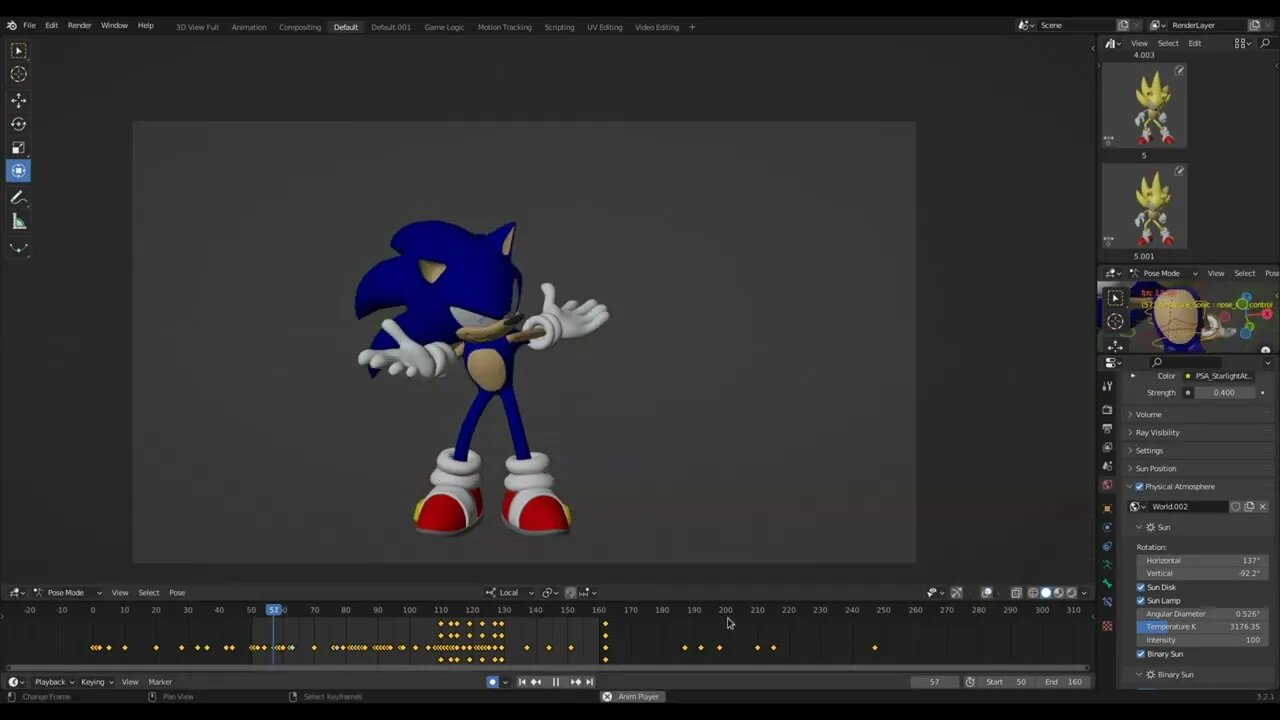Switch to solid viewport shading
1280x720 pixels.
[x=1046, y=592]
